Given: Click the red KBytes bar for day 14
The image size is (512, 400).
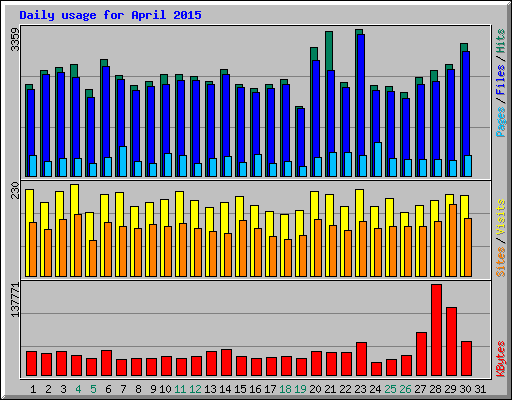Looking at the screenshot, I should (226, 363).
